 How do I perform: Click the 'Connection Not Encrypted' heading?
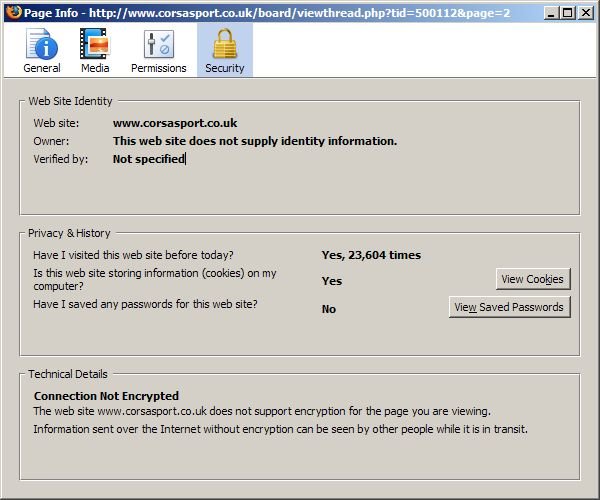tap(106, 396)
